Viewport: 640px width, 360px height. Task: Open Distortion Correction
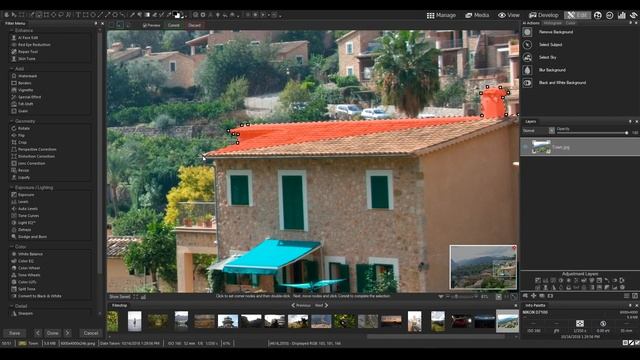point(33,156)
